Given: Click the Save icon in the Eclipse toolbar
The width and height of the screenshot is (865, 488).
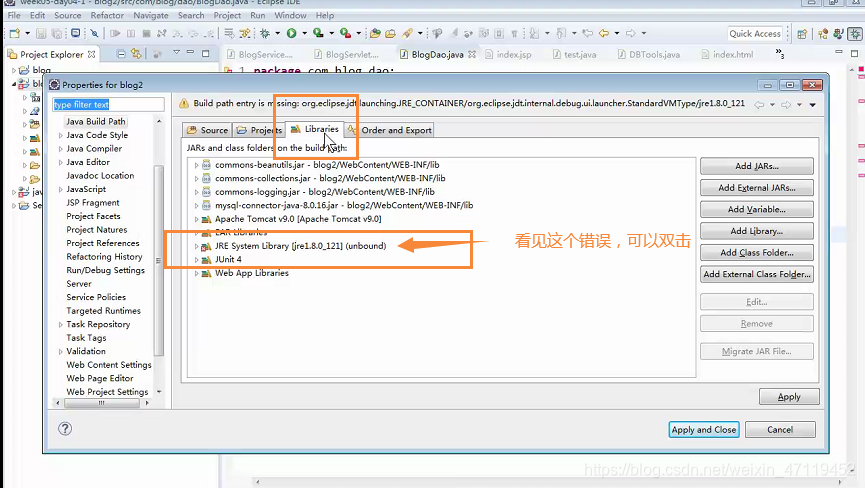Looking at the screenshot, I should pyautogui.click(x=41, y=33).
